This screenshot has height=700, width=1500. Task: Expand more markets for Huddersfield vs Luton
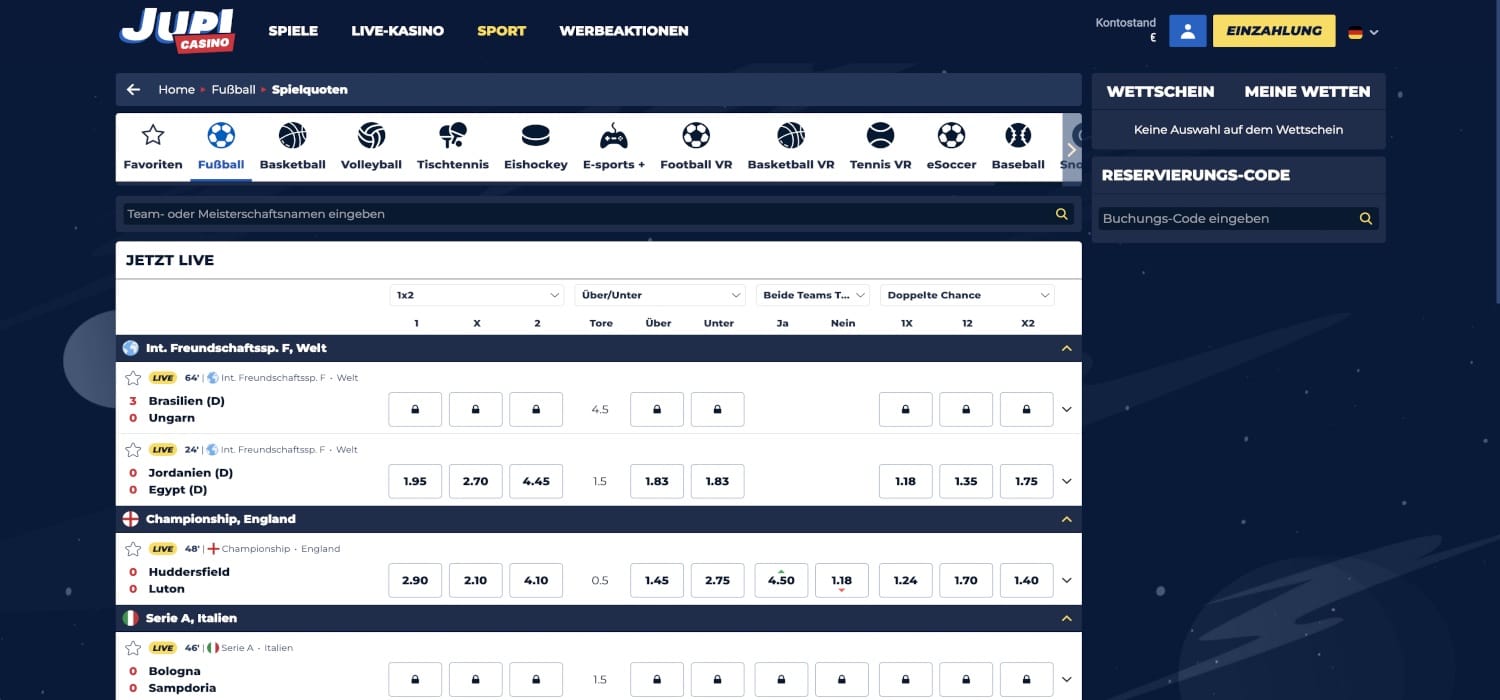pos(1067,580)
